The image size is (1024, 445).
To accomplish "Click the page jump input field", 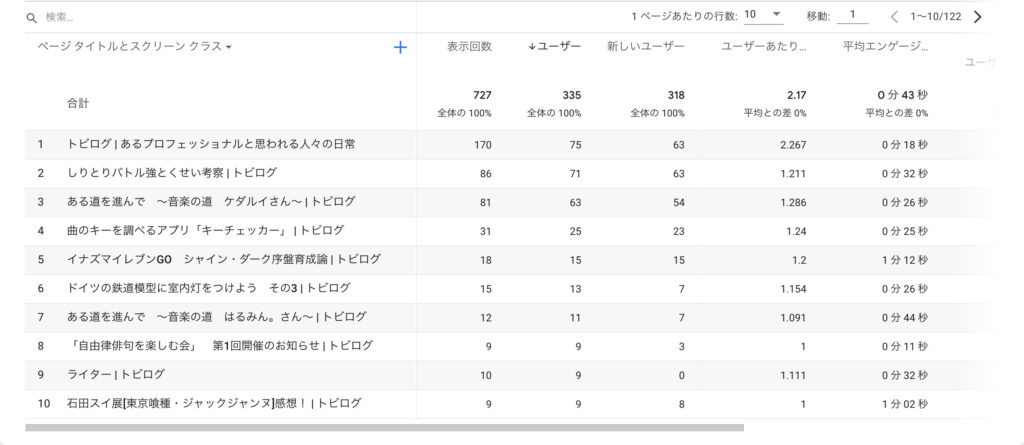I will point(853,16).
